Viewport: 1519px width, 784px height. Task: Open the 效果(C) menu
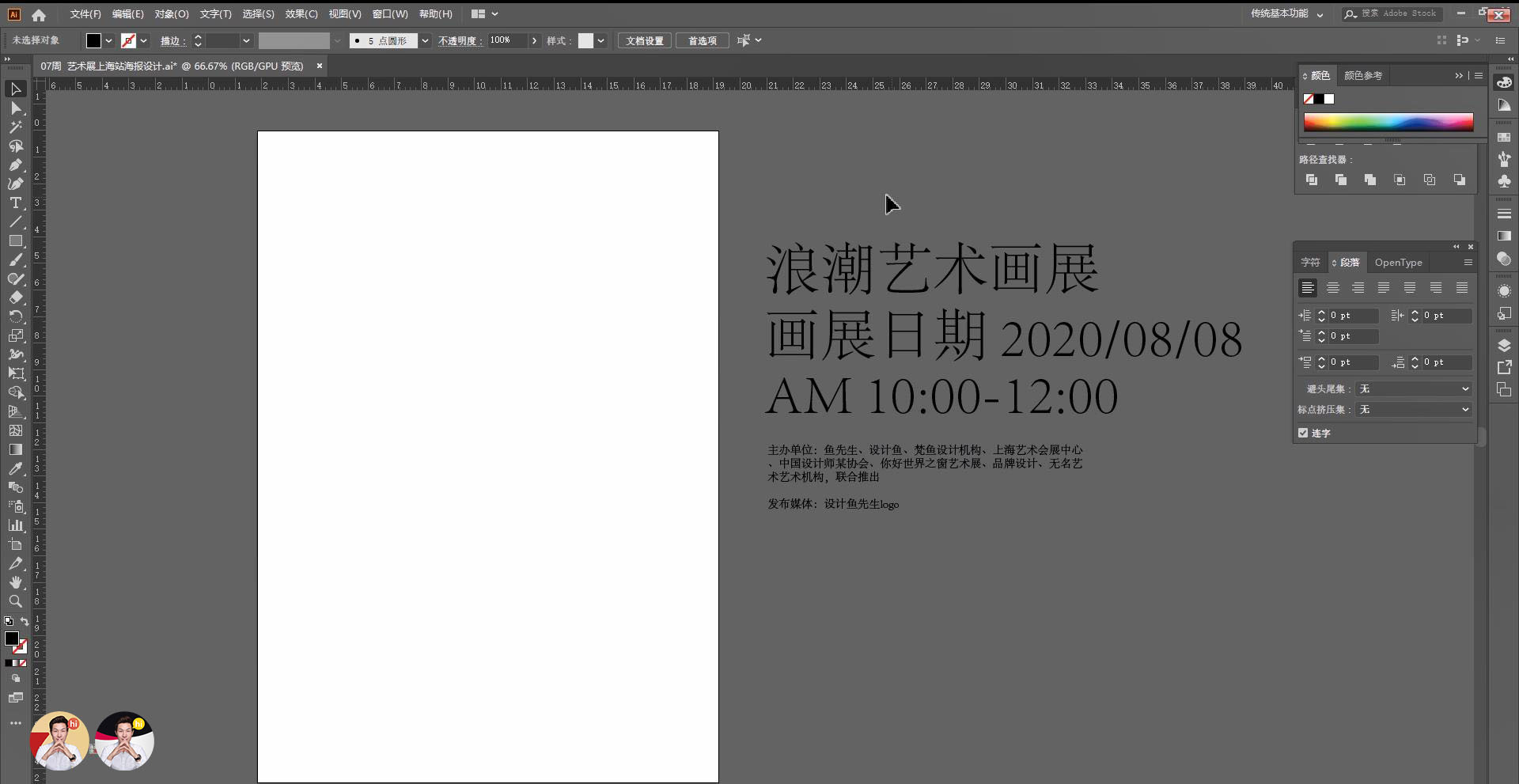pyautogui.click(x=301, y=14)
